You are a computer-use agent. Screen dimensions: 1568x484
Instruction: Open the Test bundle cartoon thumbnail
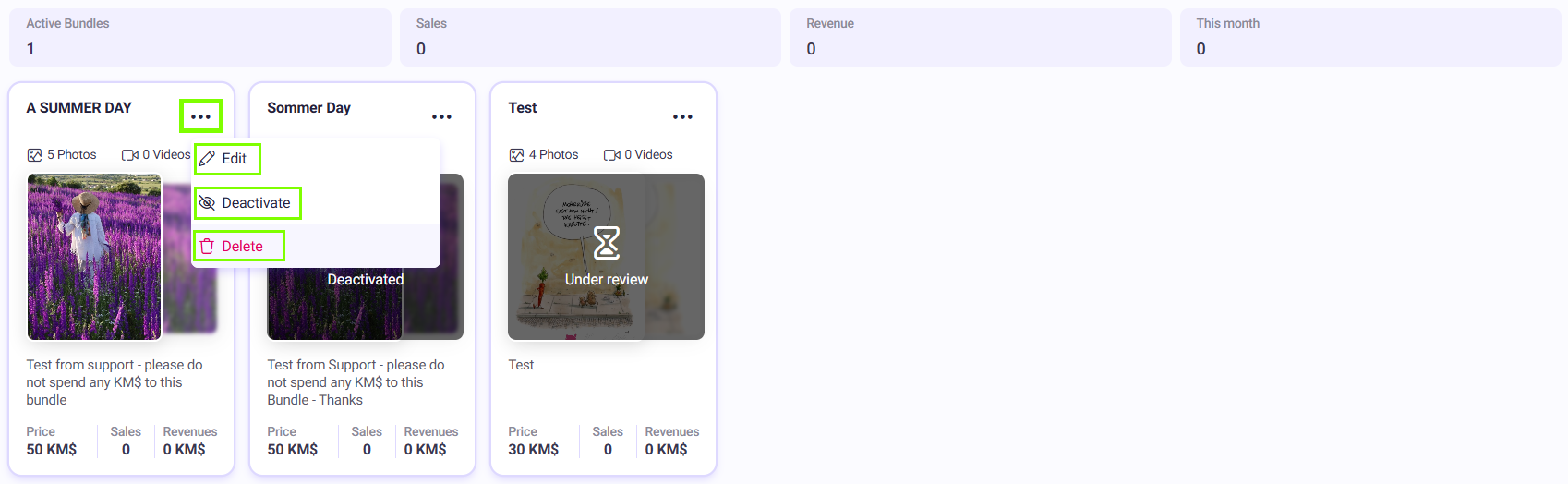606,257
